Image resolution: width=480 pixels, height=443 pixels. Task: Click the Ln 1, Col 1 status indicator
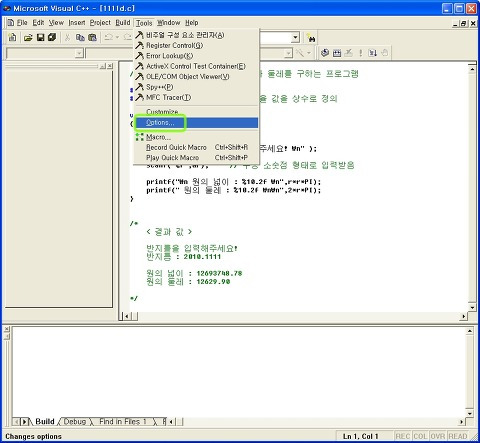click(x=360, y=436)
